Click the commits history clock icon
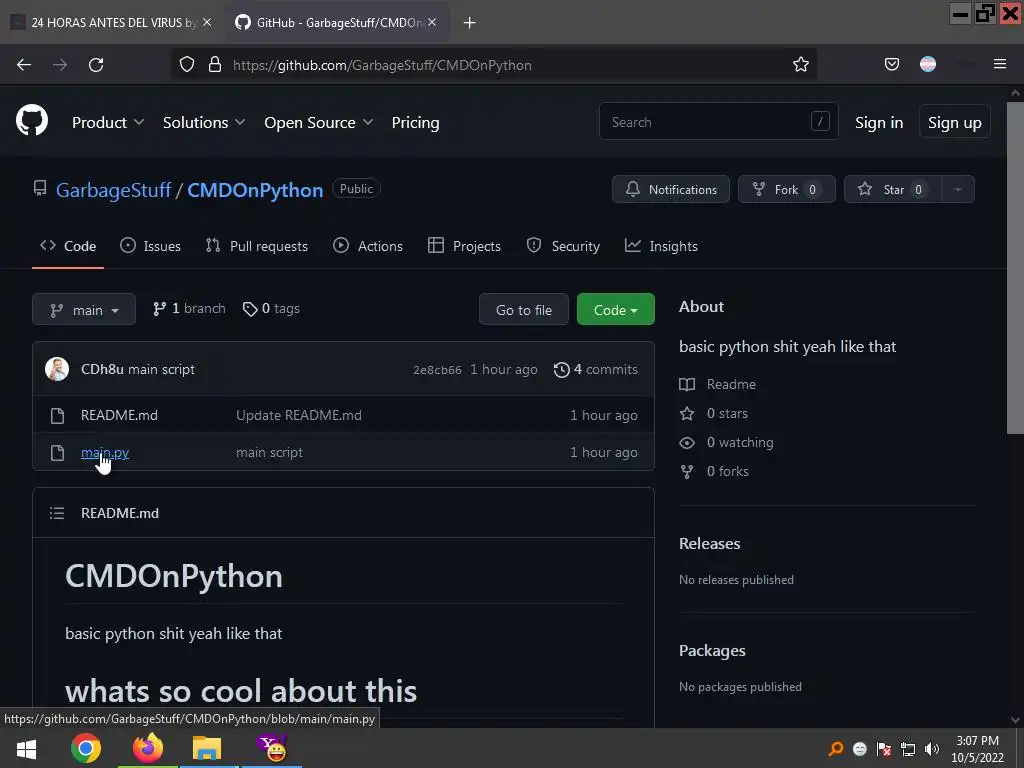This screenshot has height=768, width=1024. tap(562, 370)
